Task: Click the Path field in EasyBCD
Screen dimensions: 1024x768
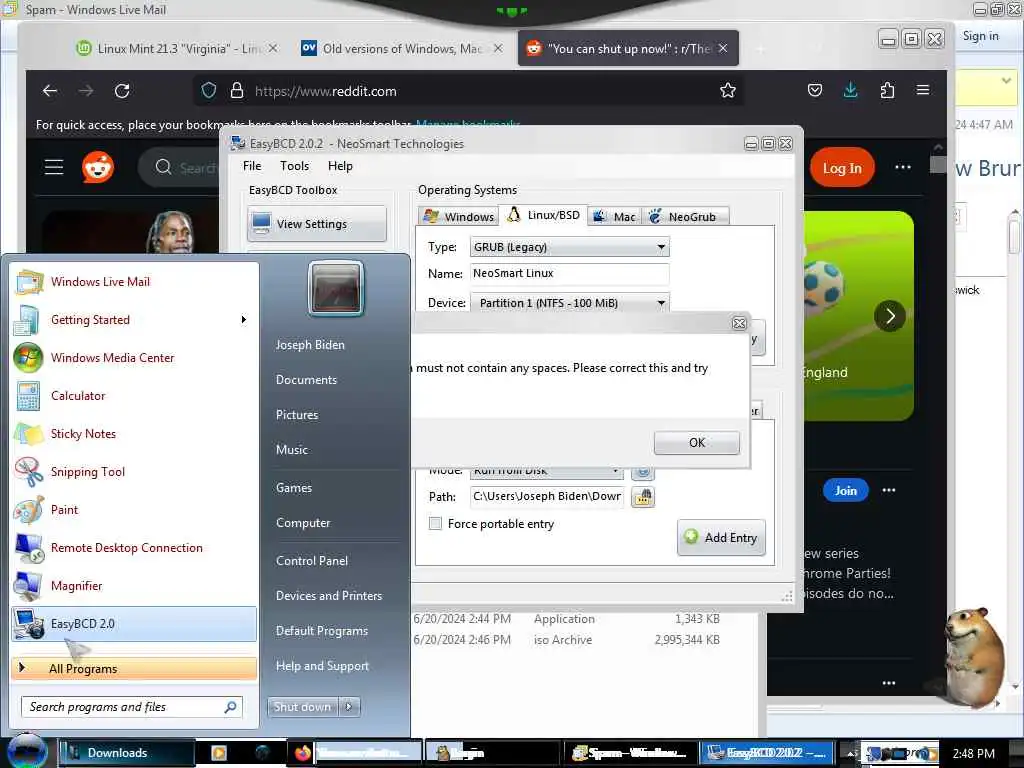Action: [547, 496]
